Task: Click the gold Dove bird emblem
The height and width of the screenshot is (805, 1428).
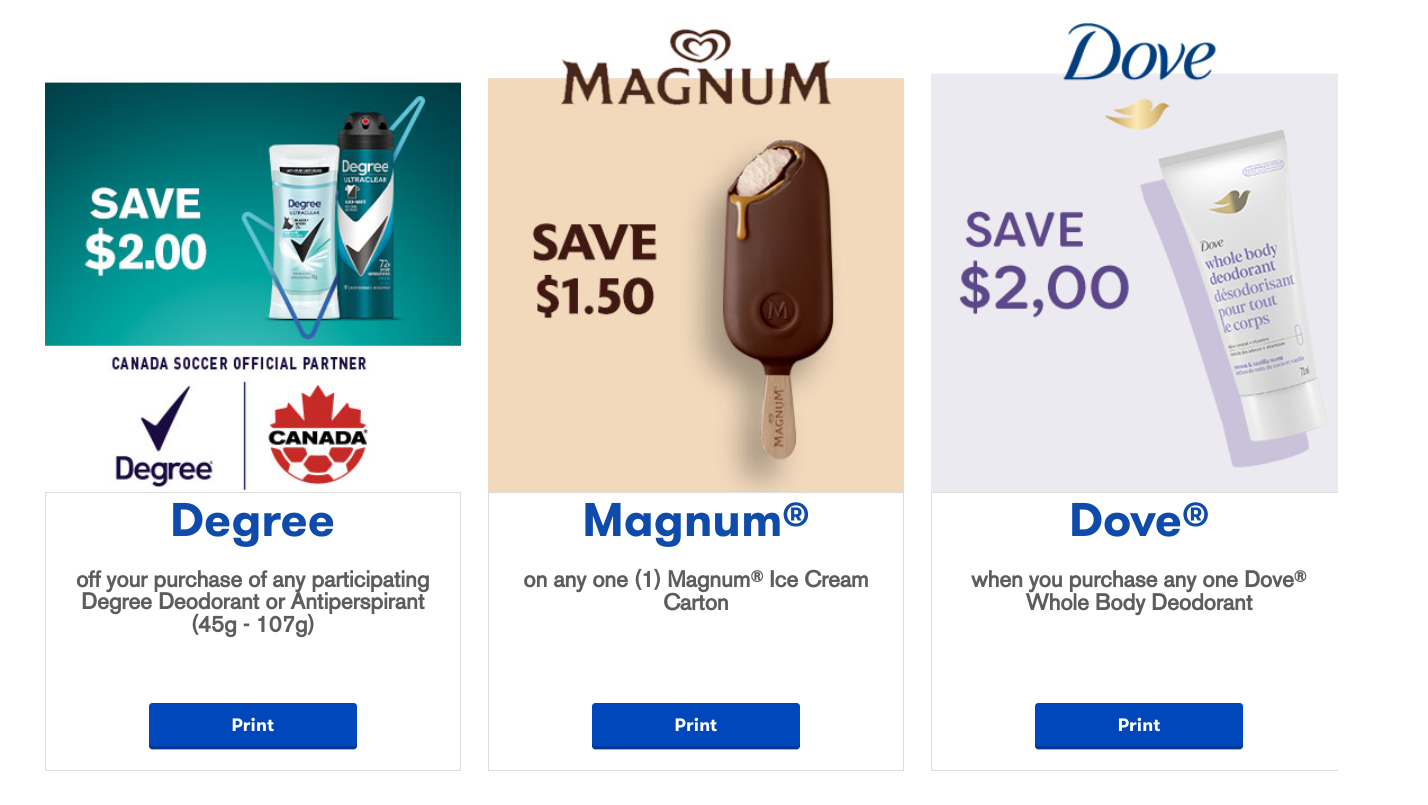Action: point(1137,113)
